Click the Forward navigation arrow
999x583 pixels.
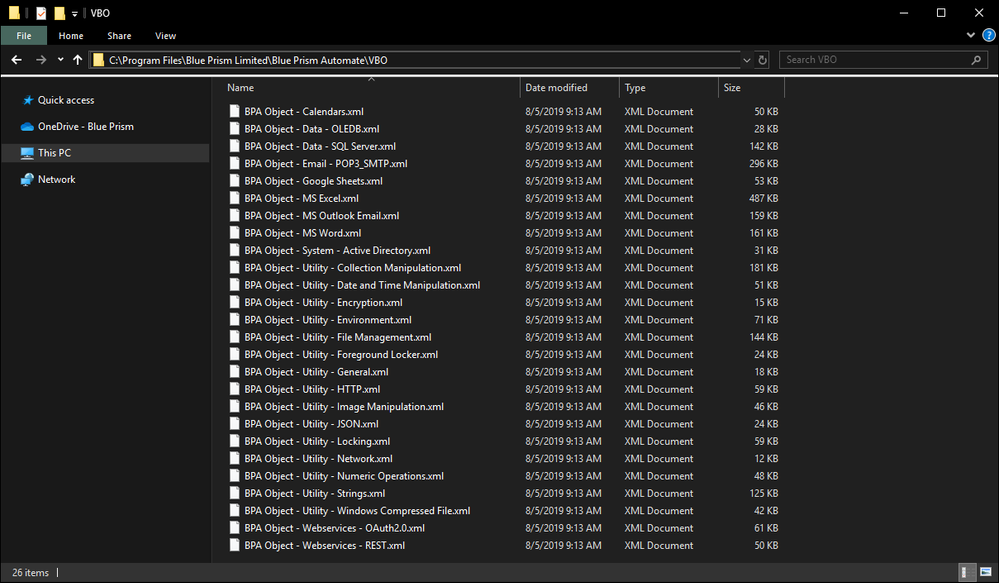click(41, 60)
